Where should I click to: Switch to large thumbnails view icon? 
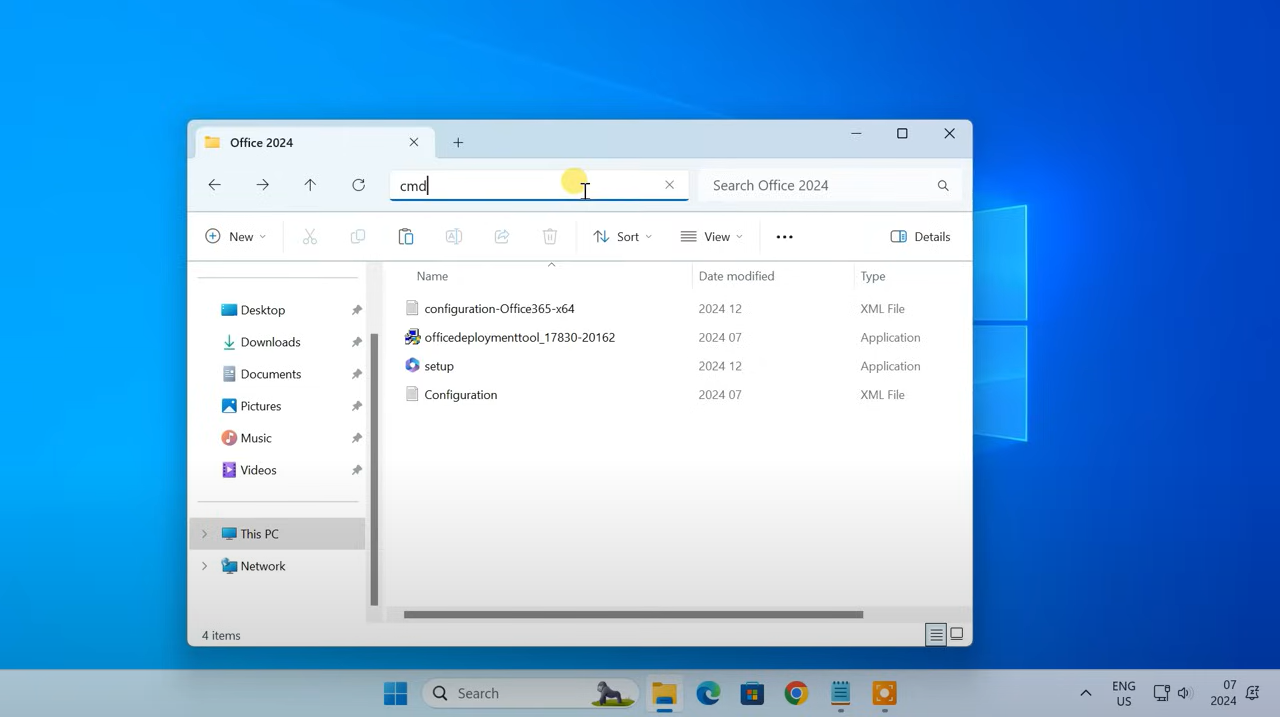957,634
